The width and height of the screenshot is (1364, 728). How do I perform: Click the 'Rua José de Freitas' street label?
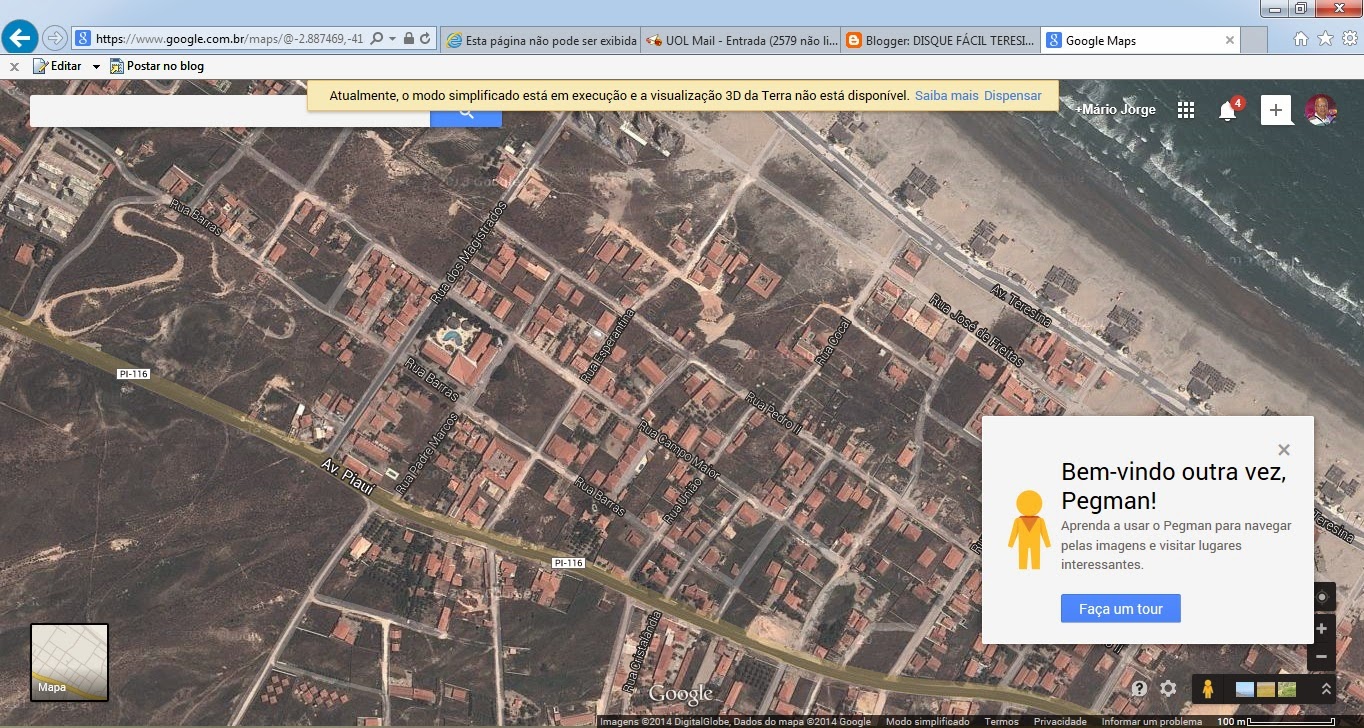click(977, 330)
